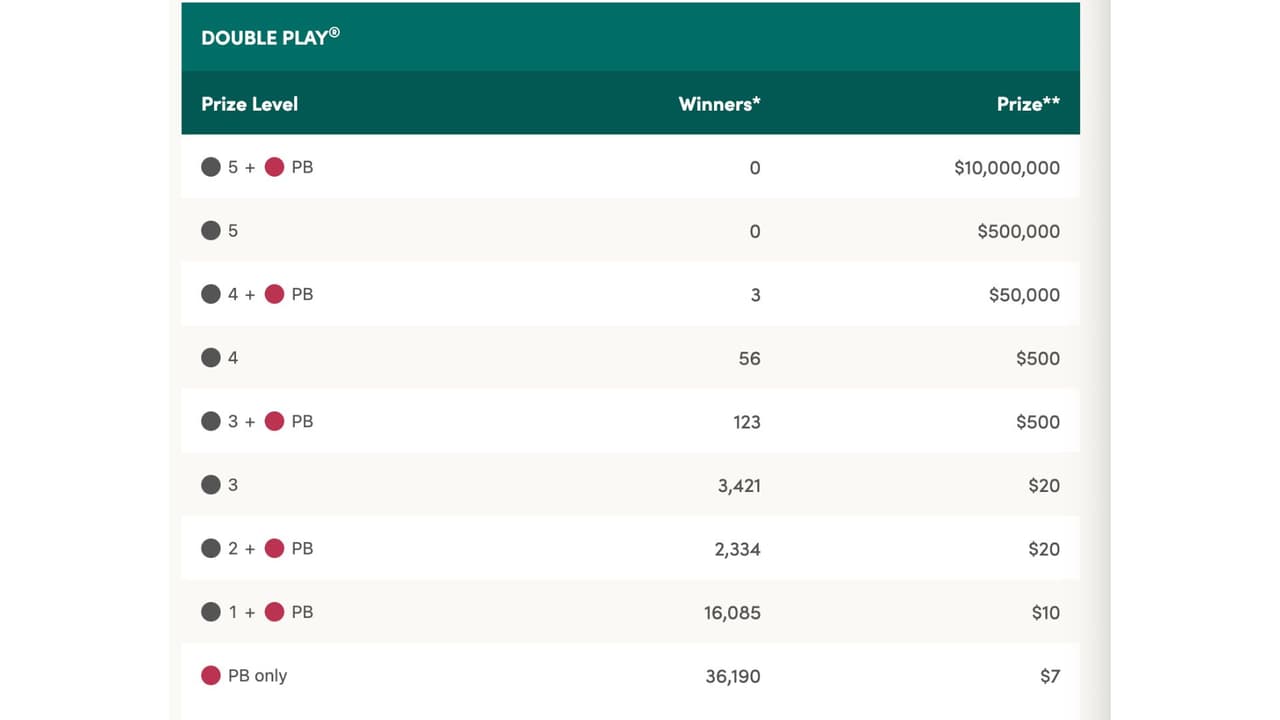Click the 3,421 winners count

click(x=739, y=486)
